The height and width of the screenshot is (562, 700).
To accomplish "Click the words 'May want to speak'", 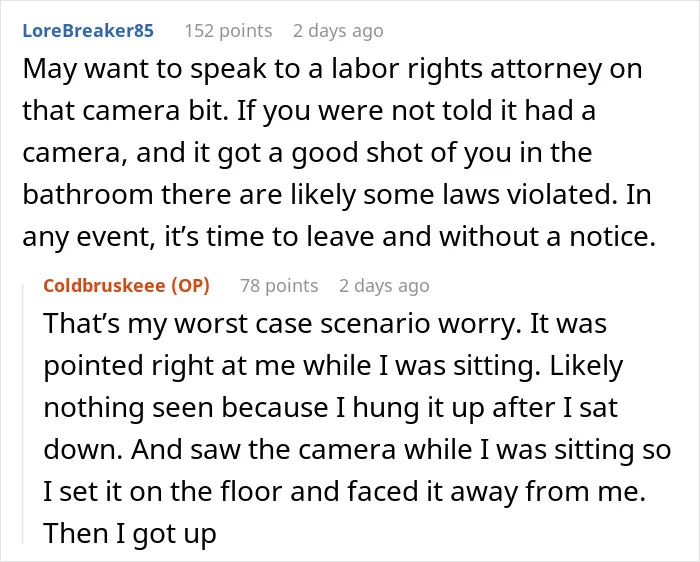I will coord(144,69).
